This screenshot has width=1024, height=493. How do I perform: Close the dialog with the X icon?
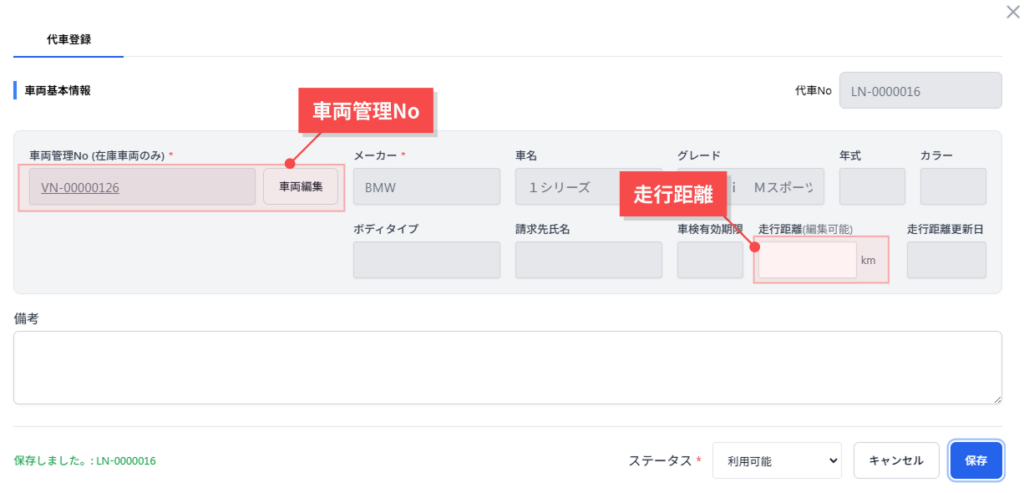coord(1011,11)
